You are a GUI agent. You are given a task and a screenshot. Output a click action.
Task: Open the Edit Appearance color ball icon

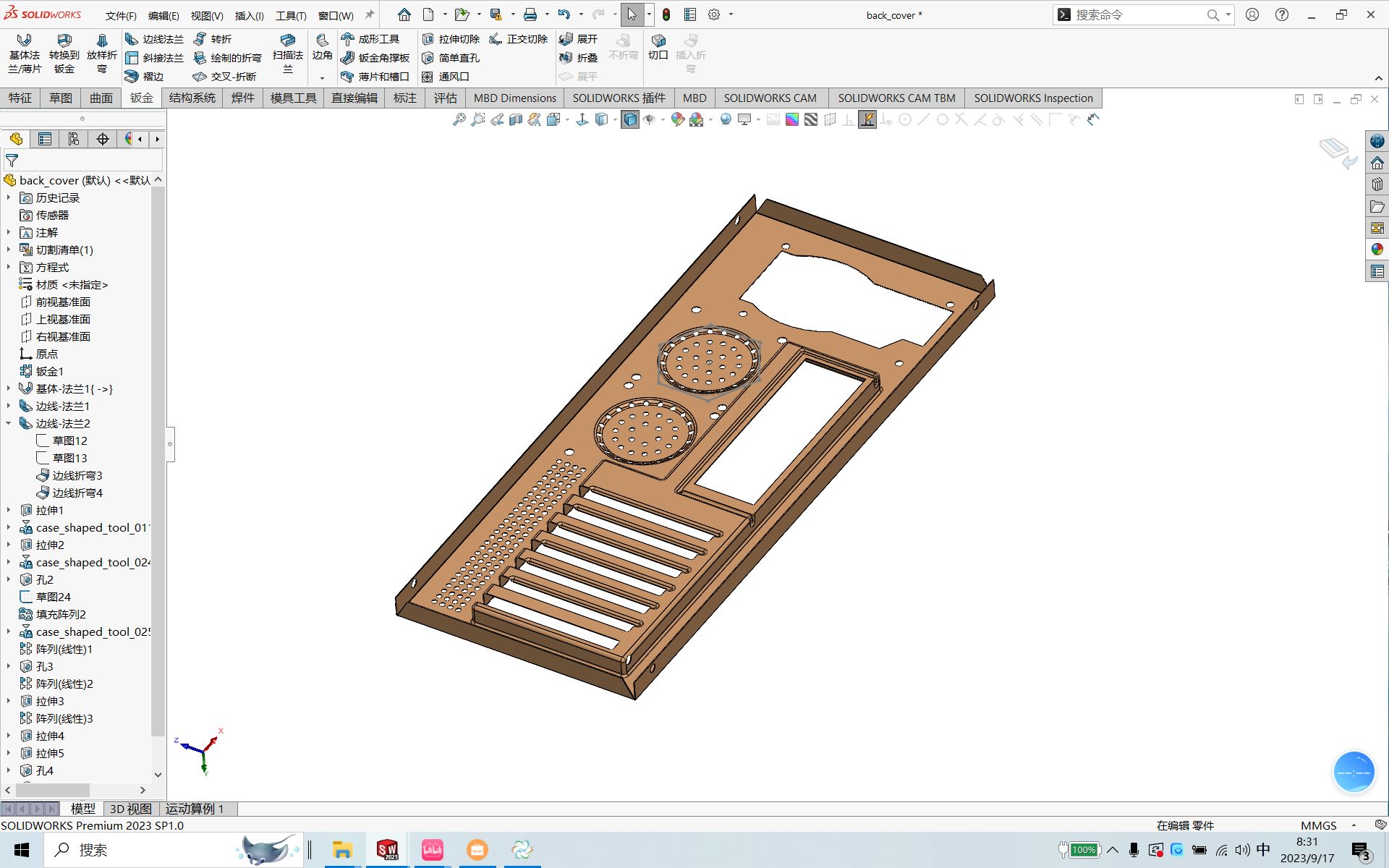pyautogui.click(x=677, y=120)
